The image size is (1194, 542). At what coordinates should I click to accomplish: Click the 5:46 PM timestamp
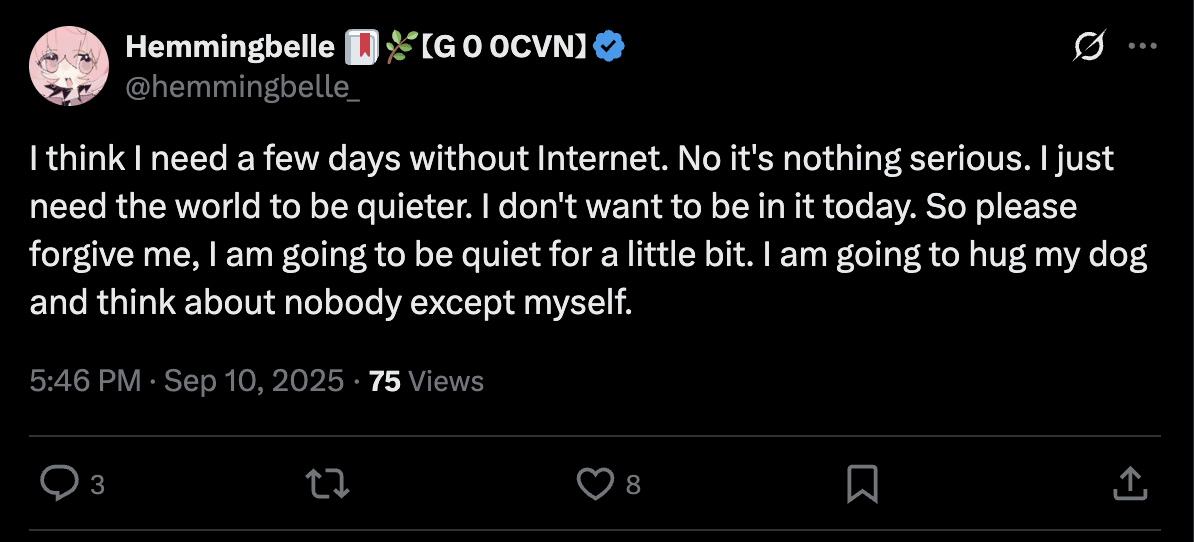[x=85, y=381]
